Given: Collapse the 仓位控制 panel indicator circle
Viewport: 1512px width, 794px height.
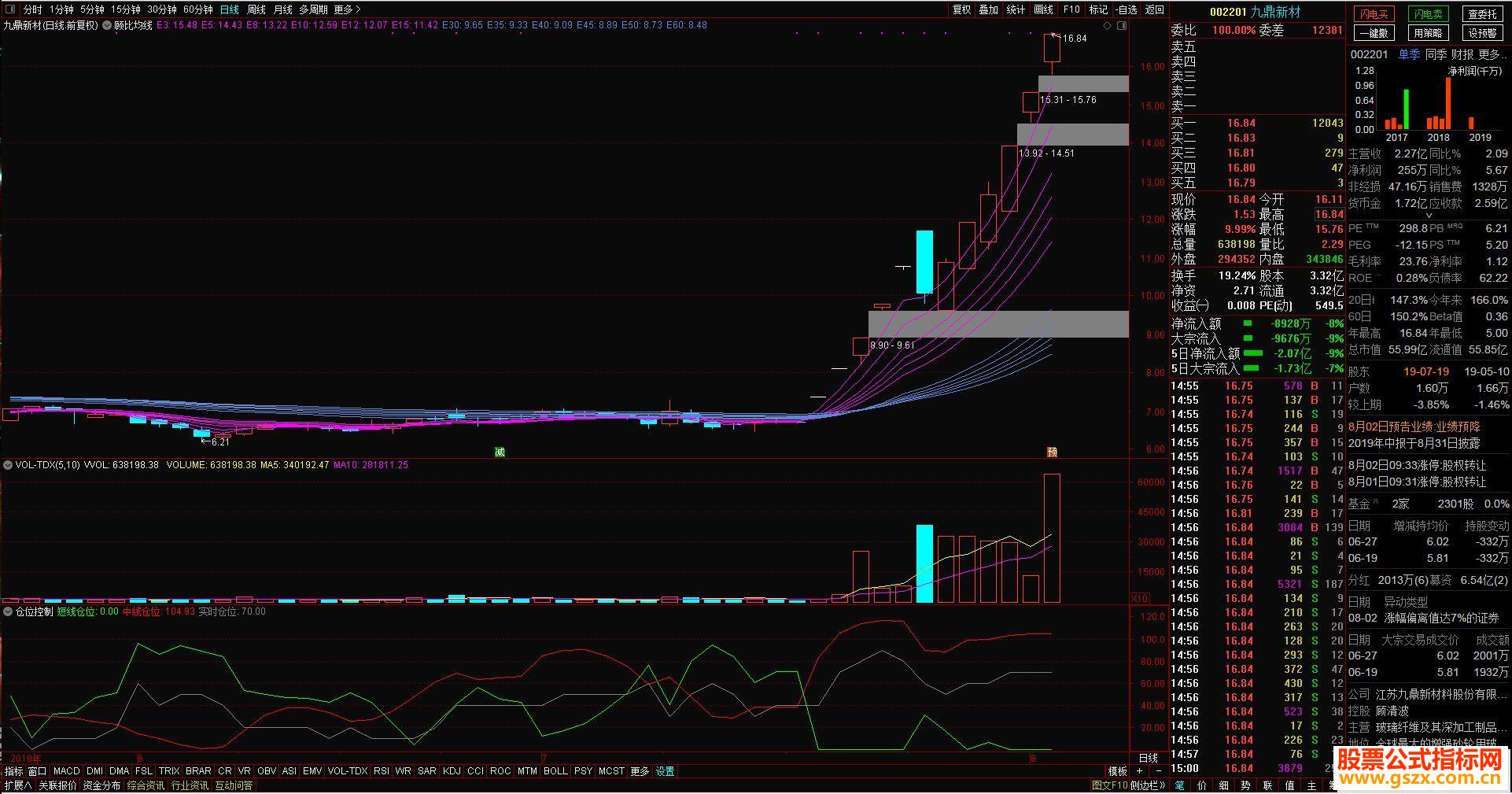Looking at the screenshot, I should (8, 611).
